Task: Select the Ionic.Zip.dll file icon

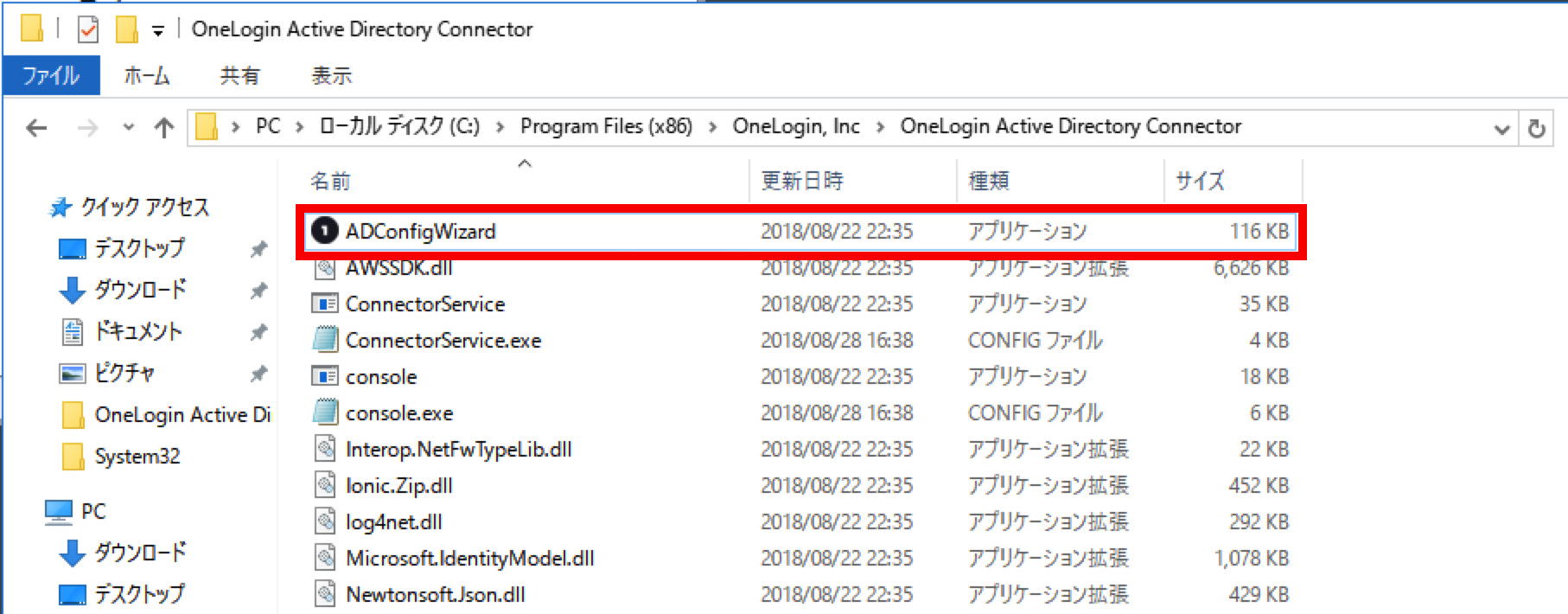Action: (x=324, y=485)
